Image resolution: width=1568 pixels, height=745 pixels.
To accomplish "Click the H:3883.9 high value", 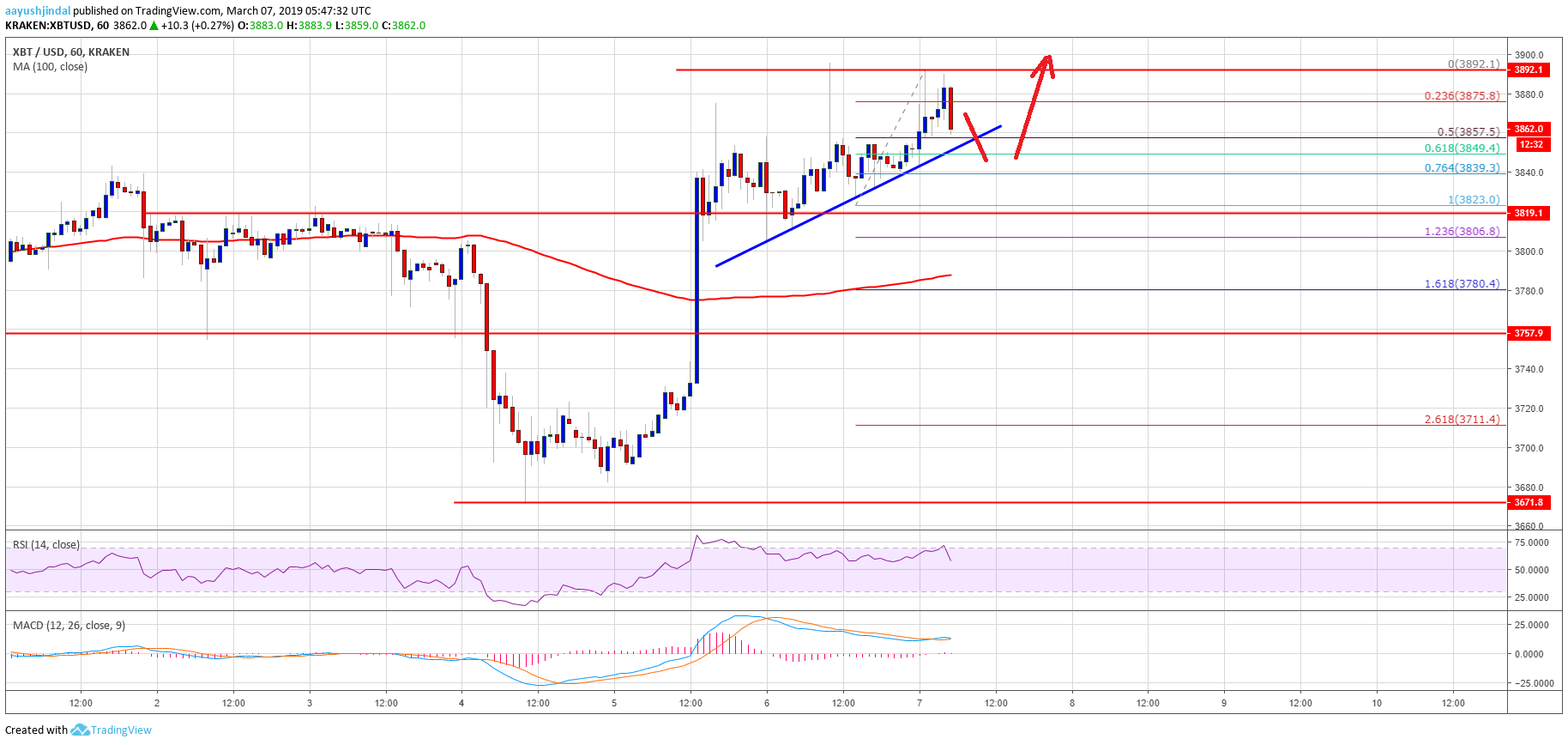I will pos(309,26).
